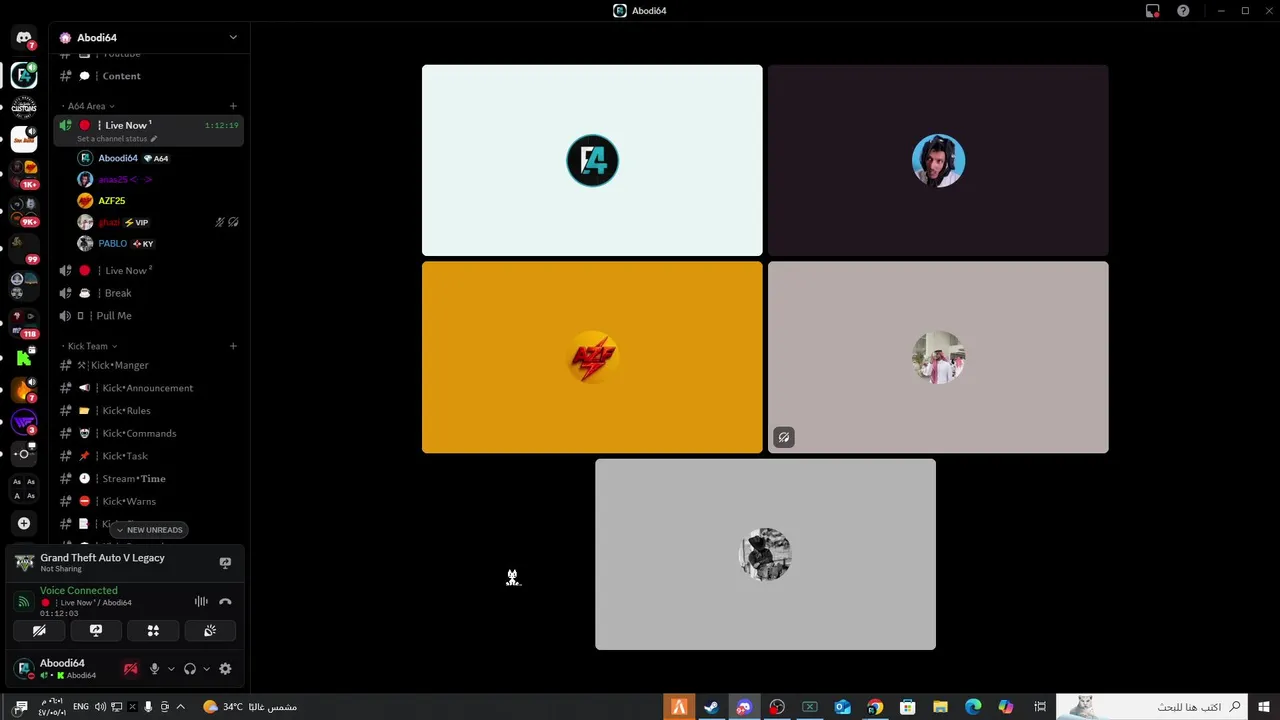Screen dimensions: 1280x720
Task: Collapse the Kick Team category
Action: 92,346
